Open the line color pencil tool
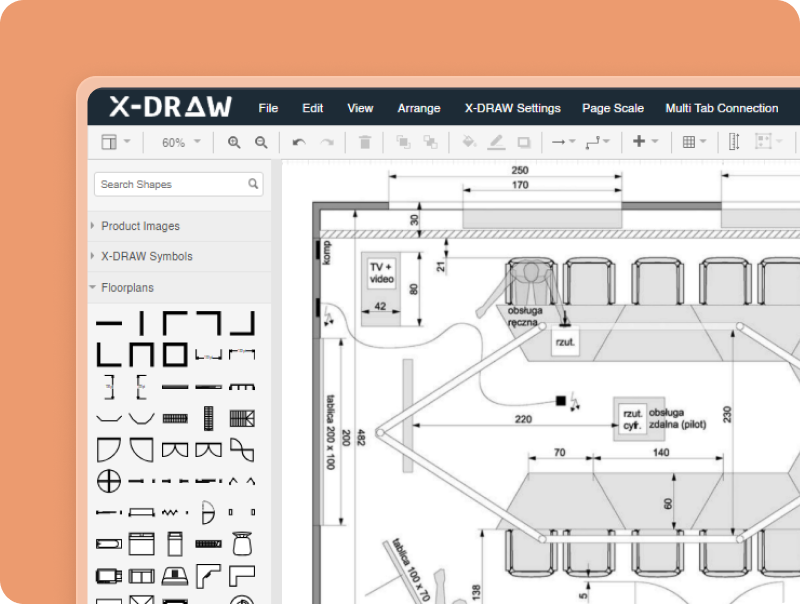The height and width of the screenshot is (604, 800). [x=496, y=142]
